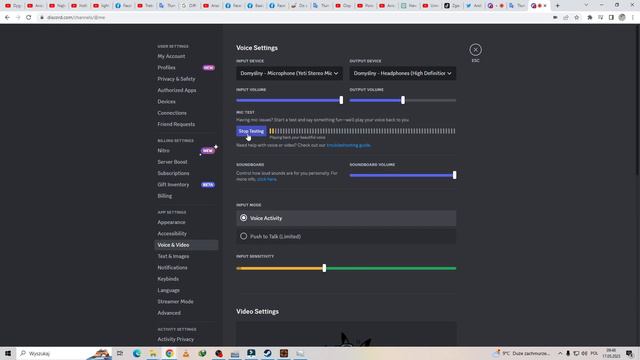Switch to Chrome on the taskbar

coord(169,353)
